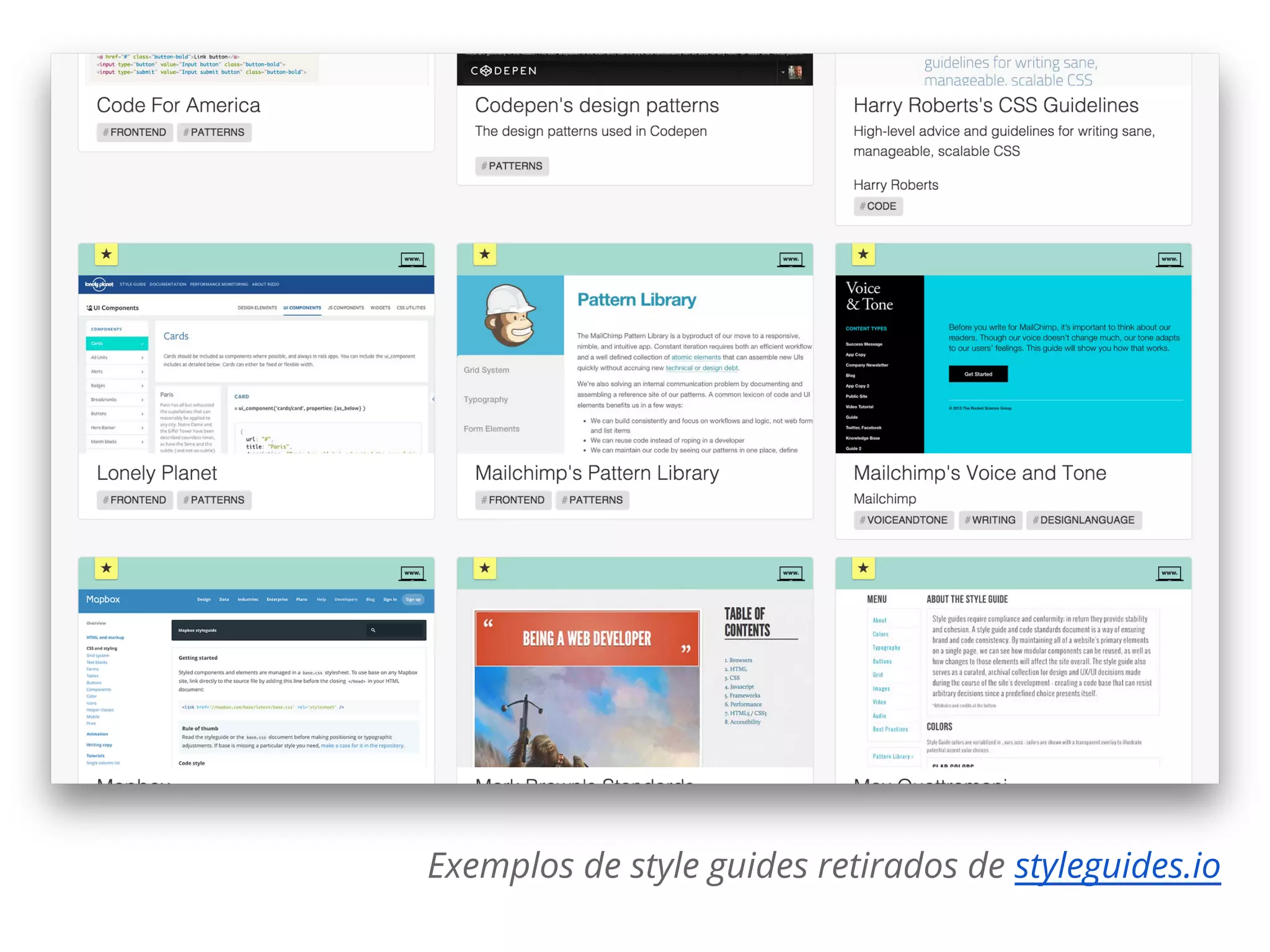
Task: Select the PATTERNS tag under Lonely Planet
Action: [214, 500]
